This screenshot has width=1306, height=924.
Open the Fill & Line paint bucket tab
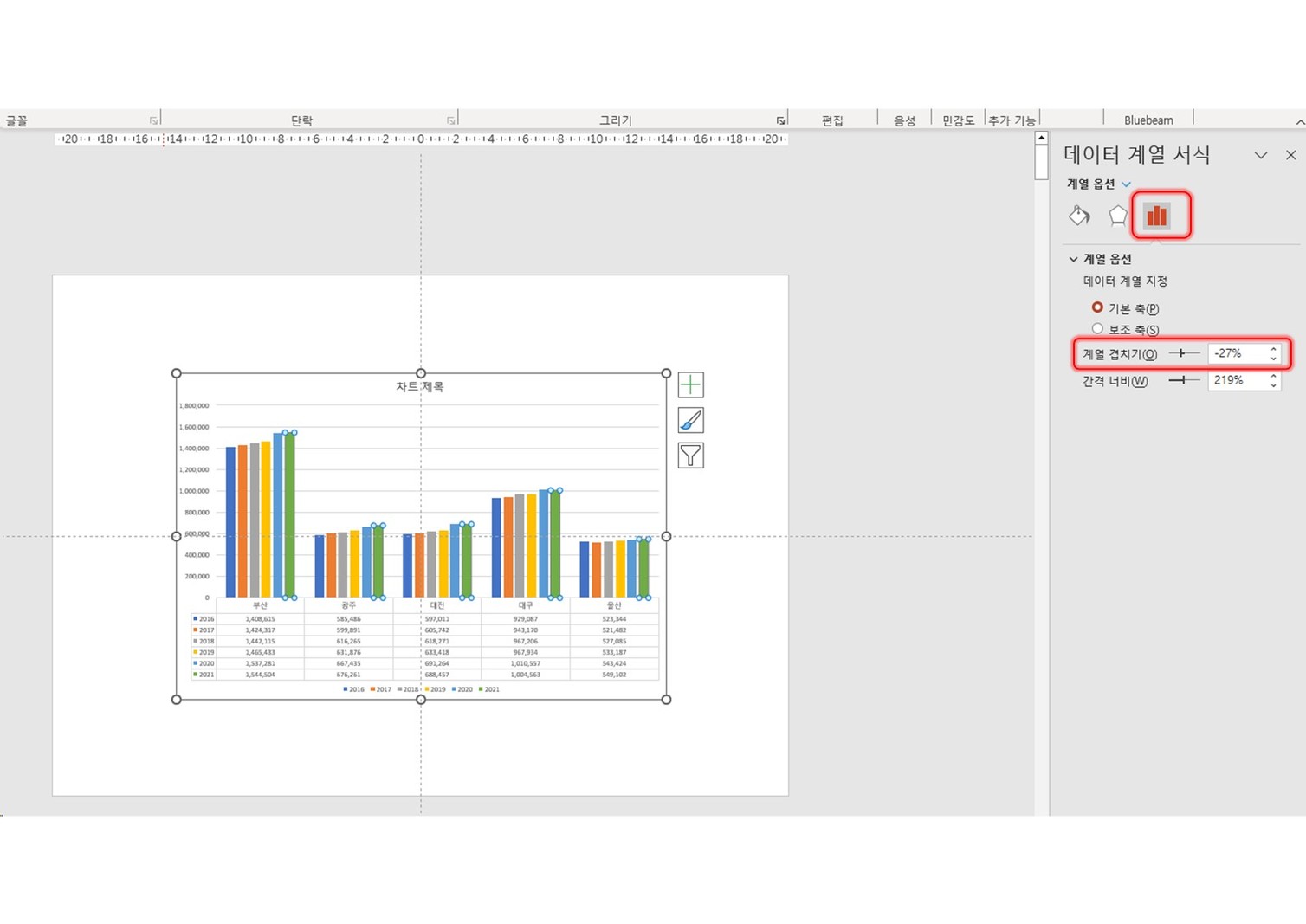tap(1079, 216)
